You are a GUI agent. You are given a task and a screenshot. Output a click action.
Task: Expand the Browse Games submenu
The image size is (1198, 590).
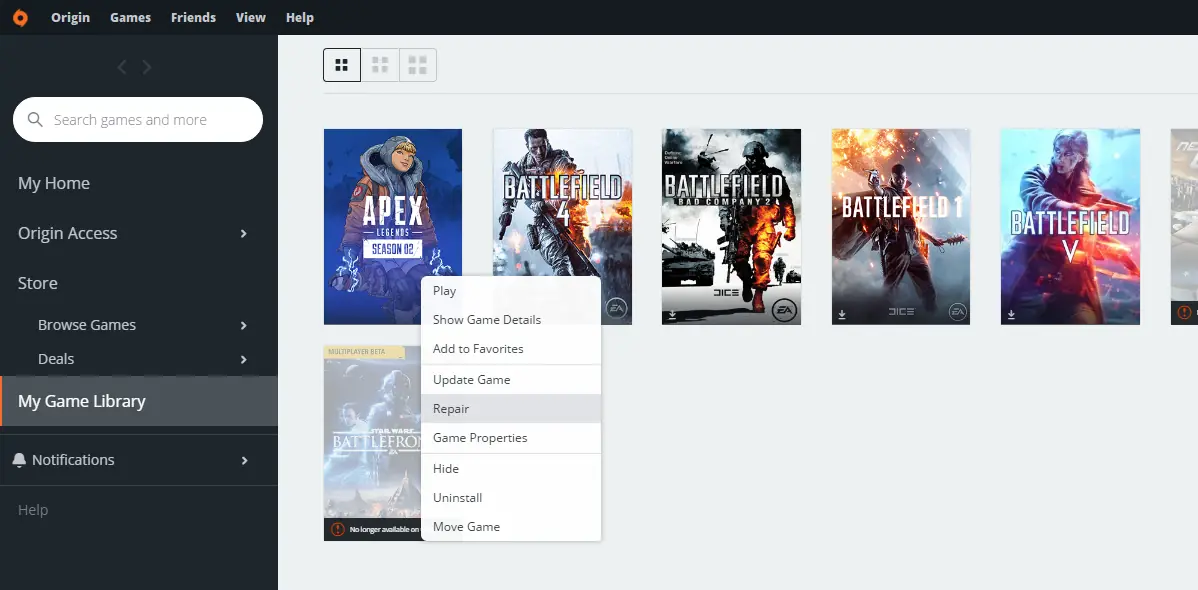(243, 324)
